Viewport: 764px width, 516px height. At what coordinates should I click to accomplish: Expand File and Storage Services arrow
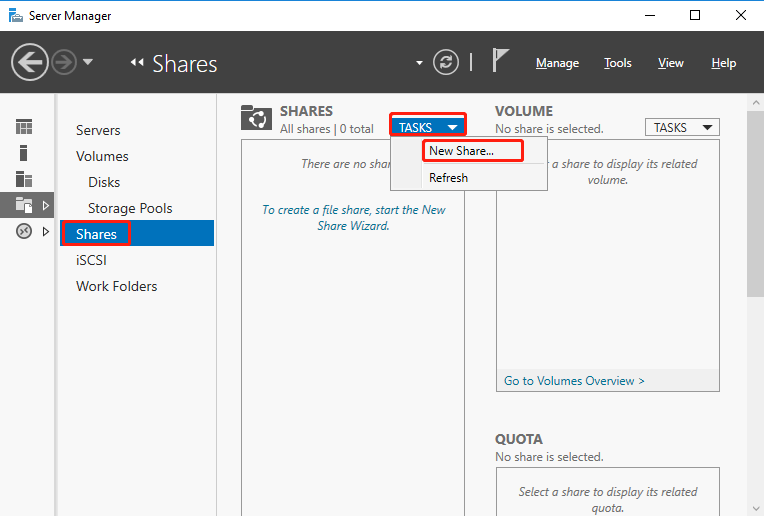point(45,205)
